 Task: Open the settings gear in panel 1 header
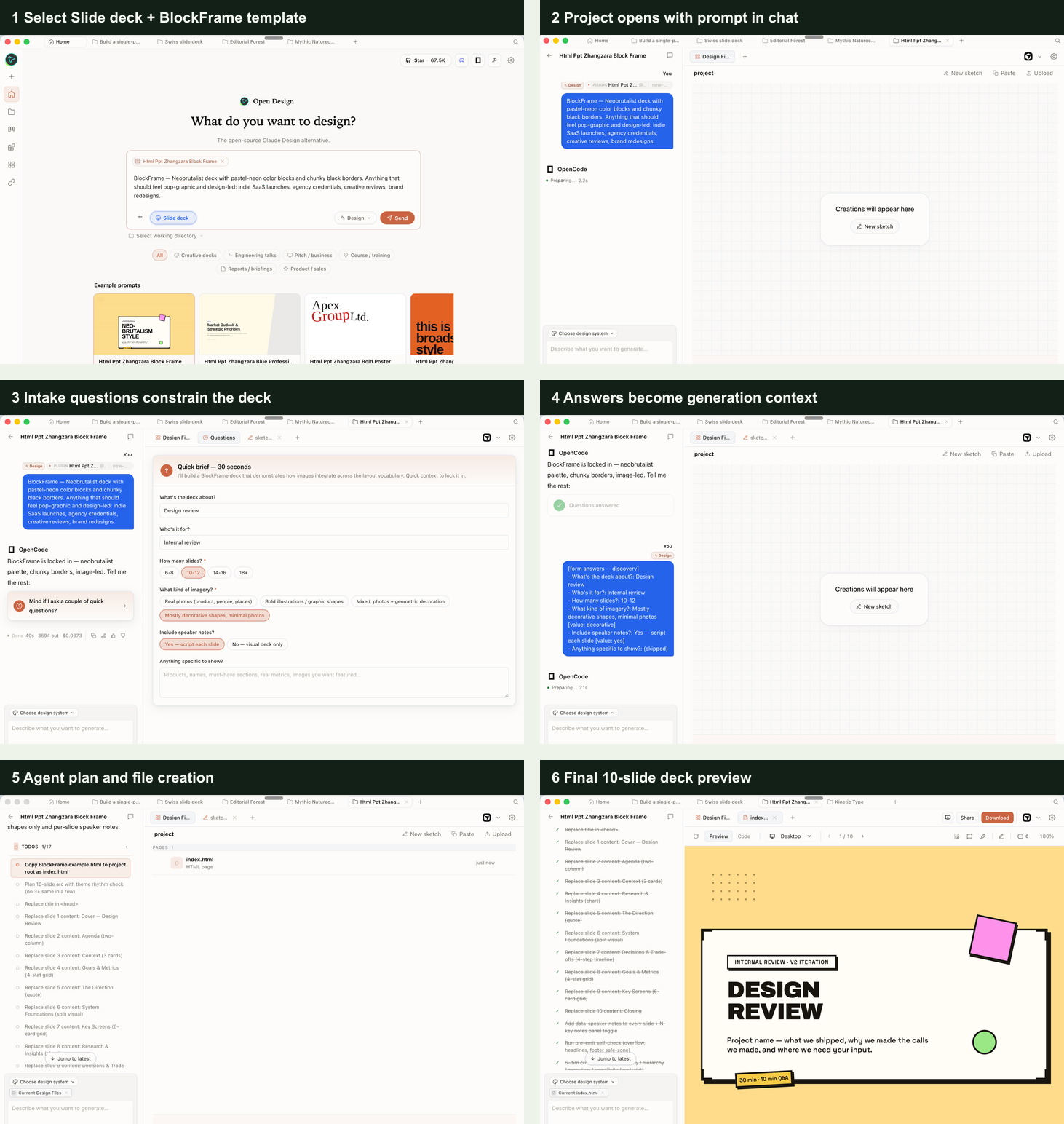511,60
